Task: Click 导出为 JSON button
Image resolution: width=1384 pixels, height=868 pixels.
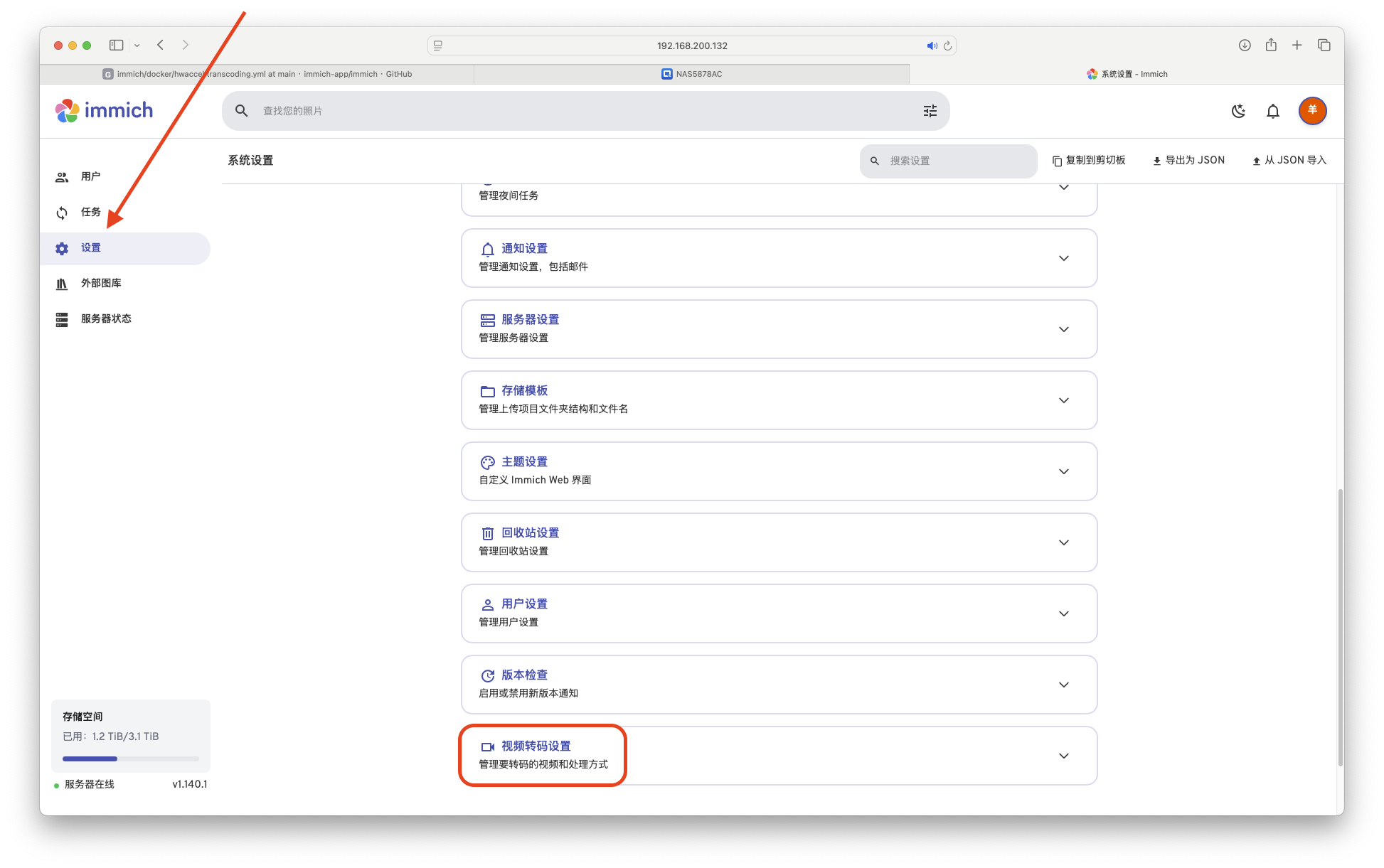Action: coord(1188,161)
